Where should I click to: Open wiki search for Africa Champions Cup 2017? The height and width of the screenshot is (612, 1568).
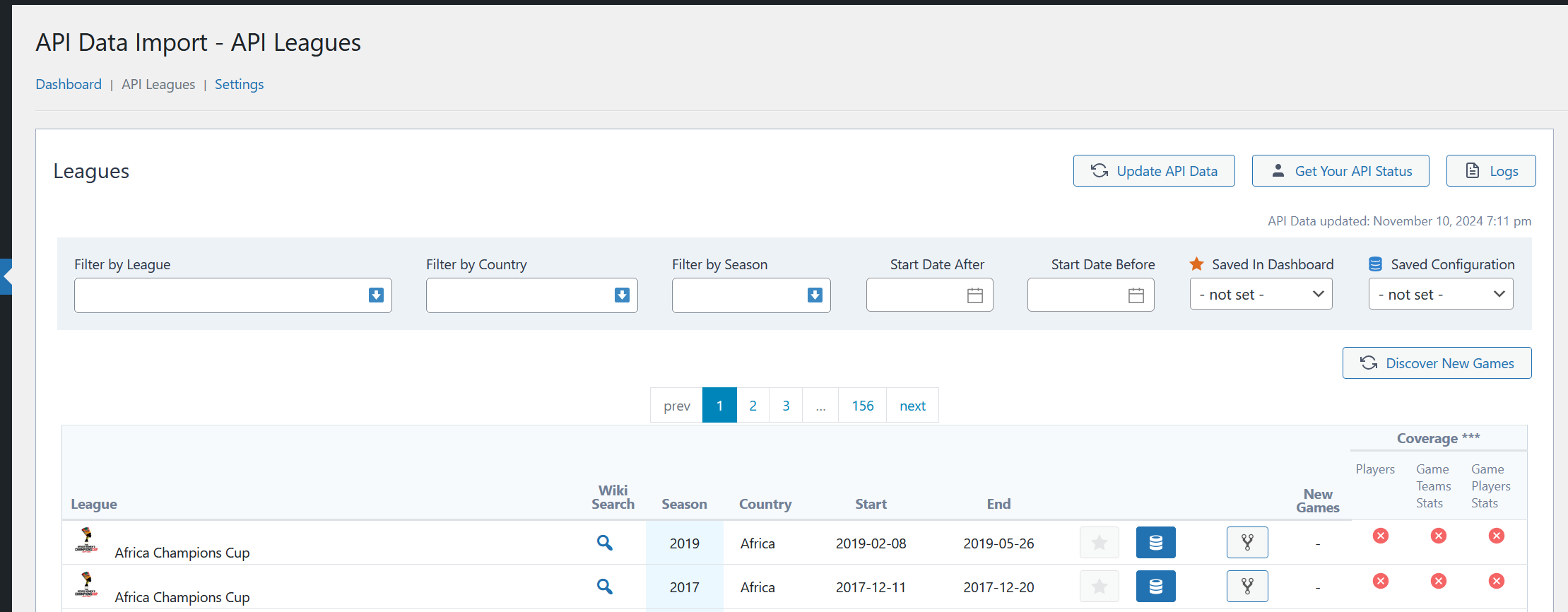[604, 587]
